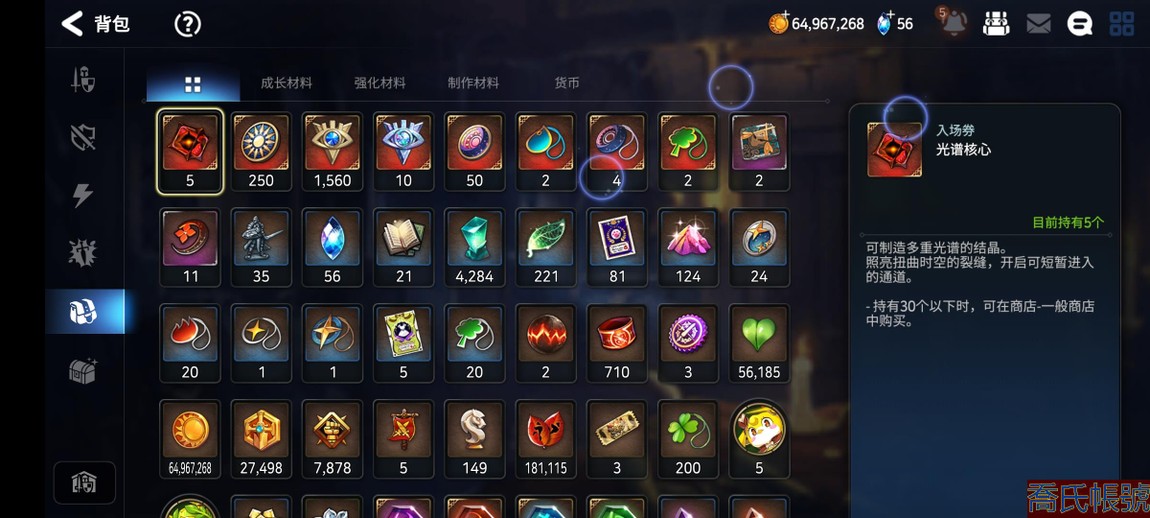
Task: Open the chat bubble icon
Action: point(1079,24)
